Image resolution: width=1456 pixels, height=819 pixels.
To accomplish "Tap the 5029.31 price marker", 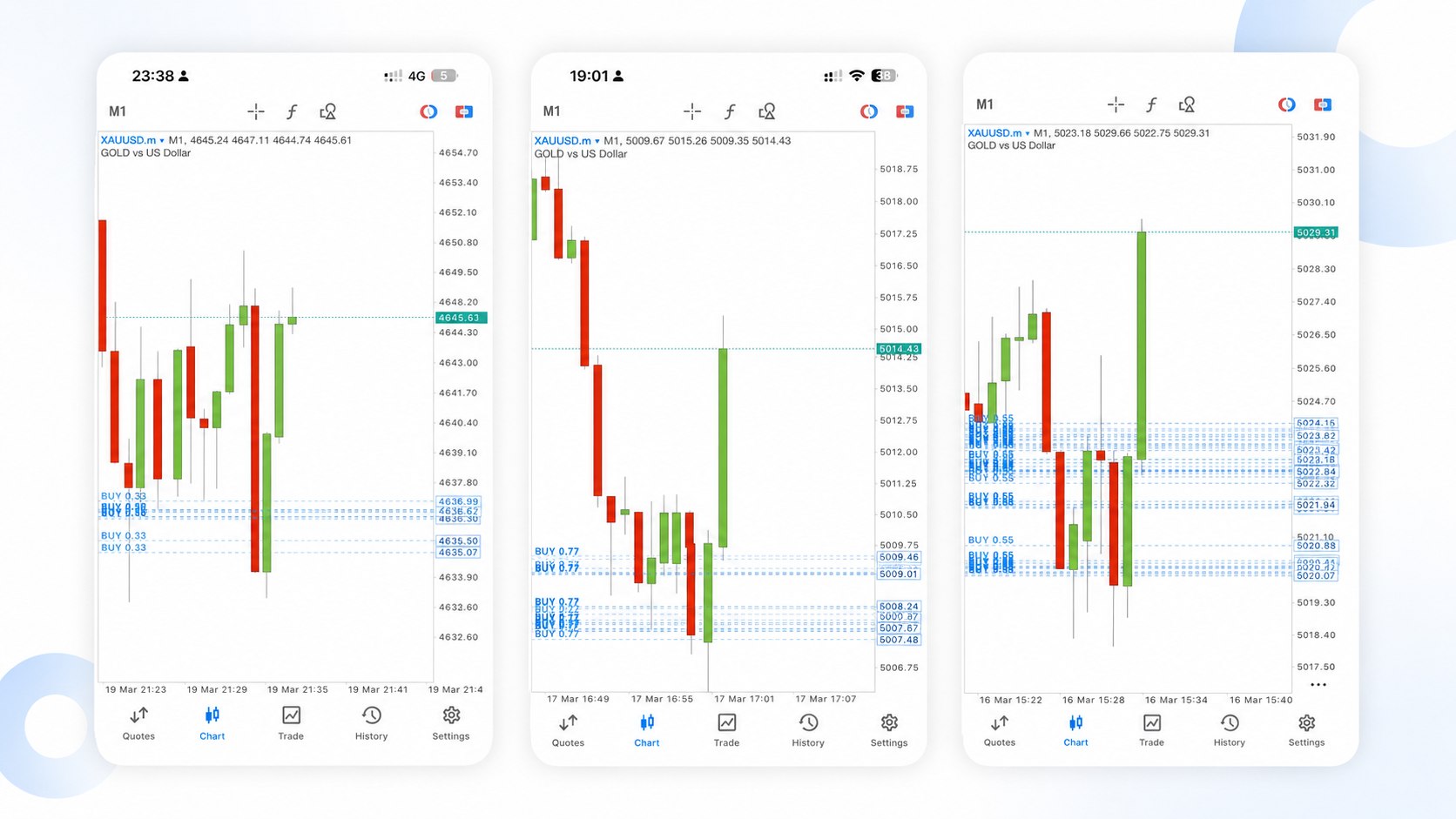I will (x=1316, y=232).
